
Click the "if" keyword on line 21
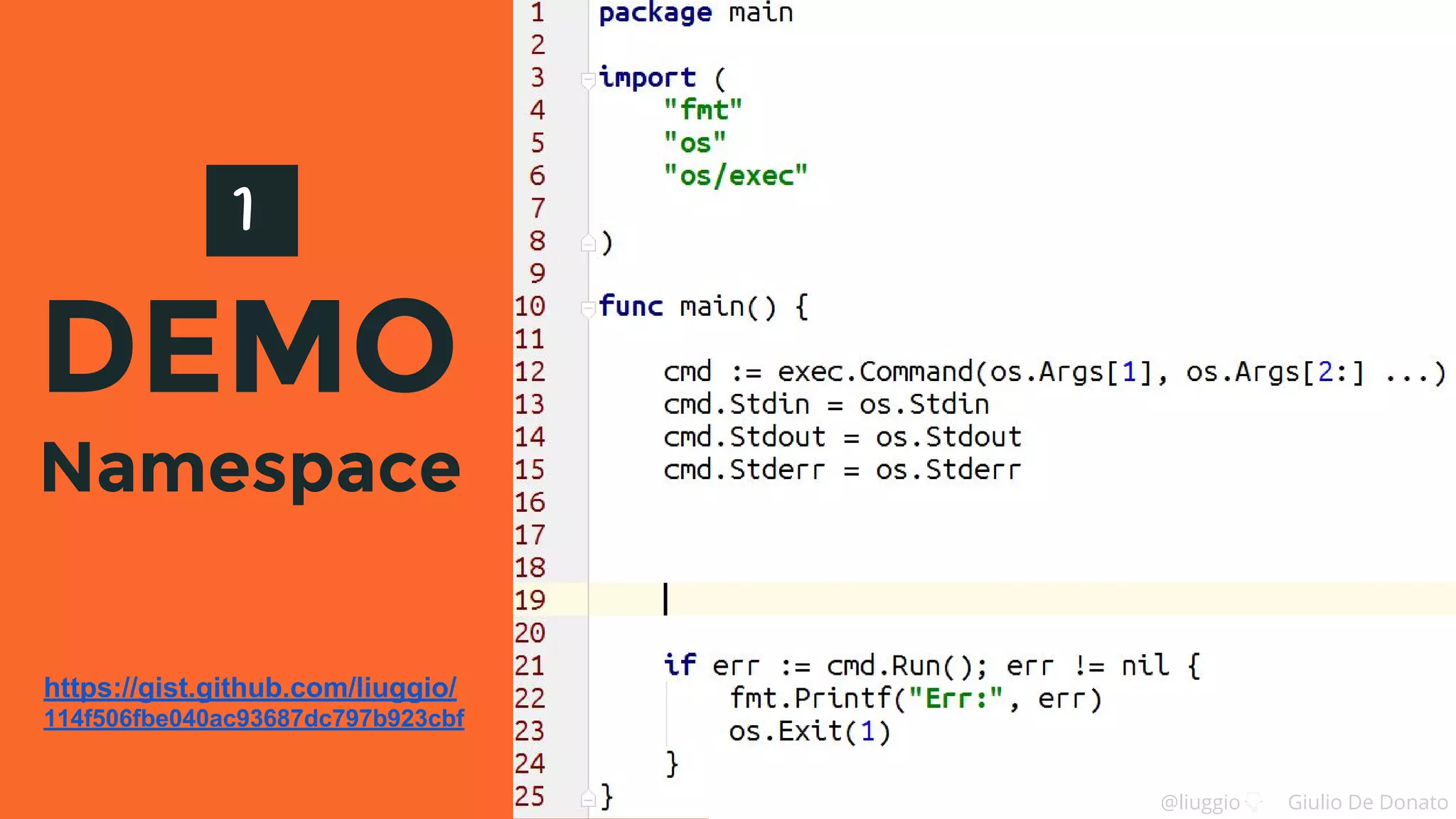(x=680, y=665)
